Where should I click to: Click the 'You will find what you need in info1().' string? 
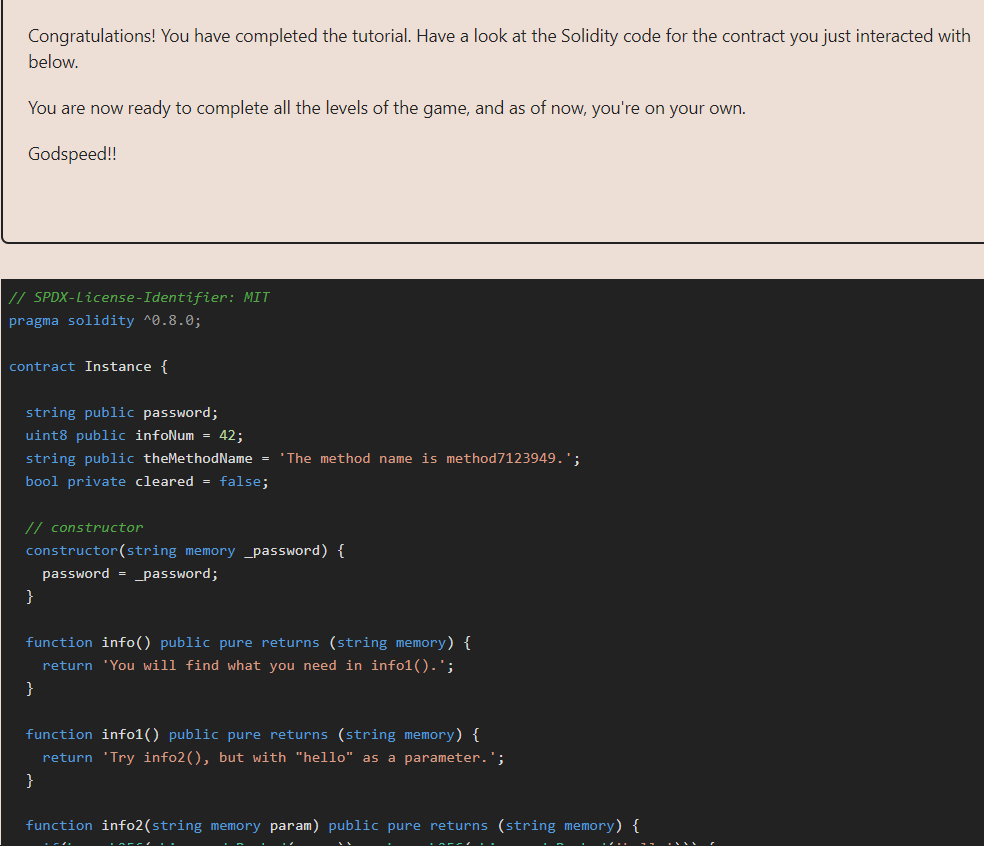tap(274, 665)
